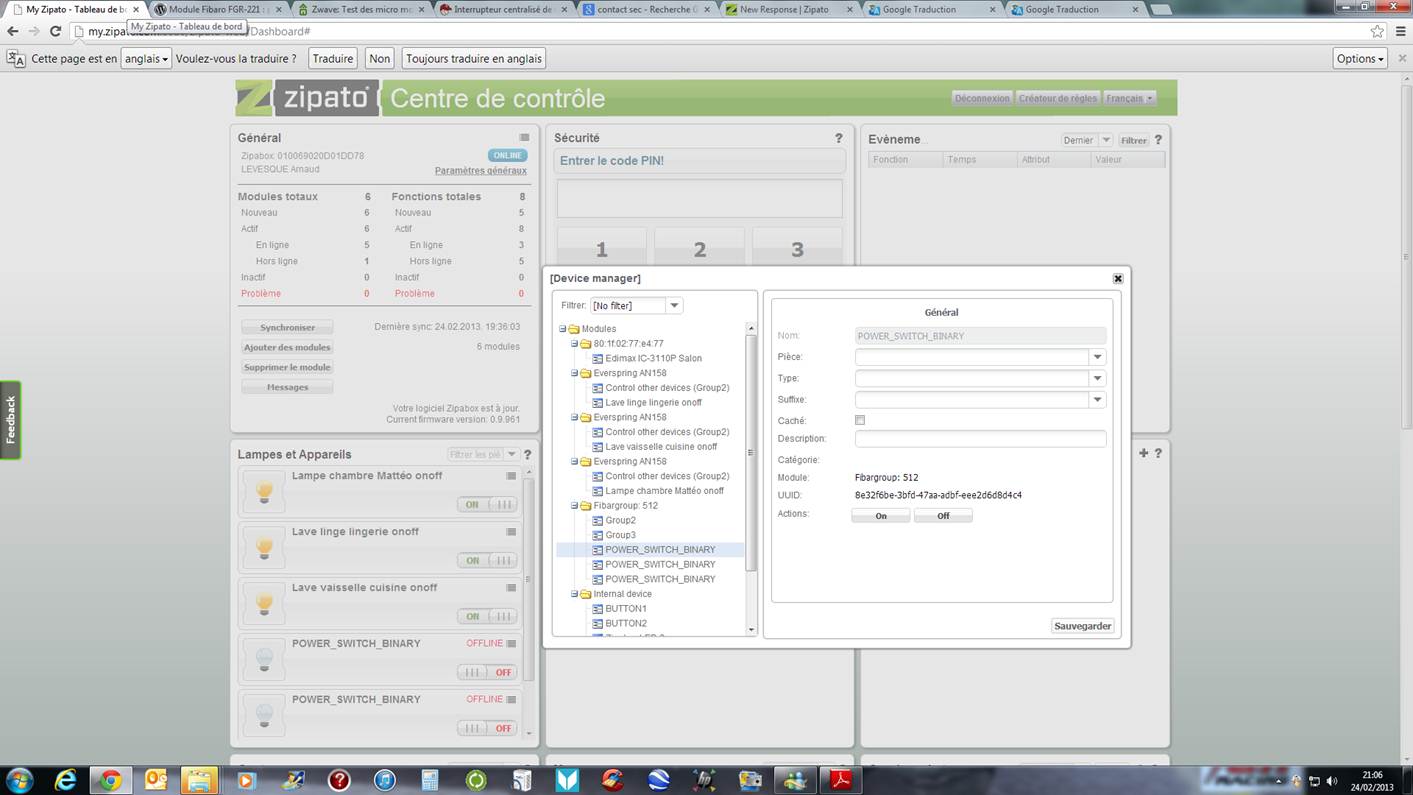The image size is (1413, 795).
Task: Close the Device manager dialog
Action: (1118, 279)
